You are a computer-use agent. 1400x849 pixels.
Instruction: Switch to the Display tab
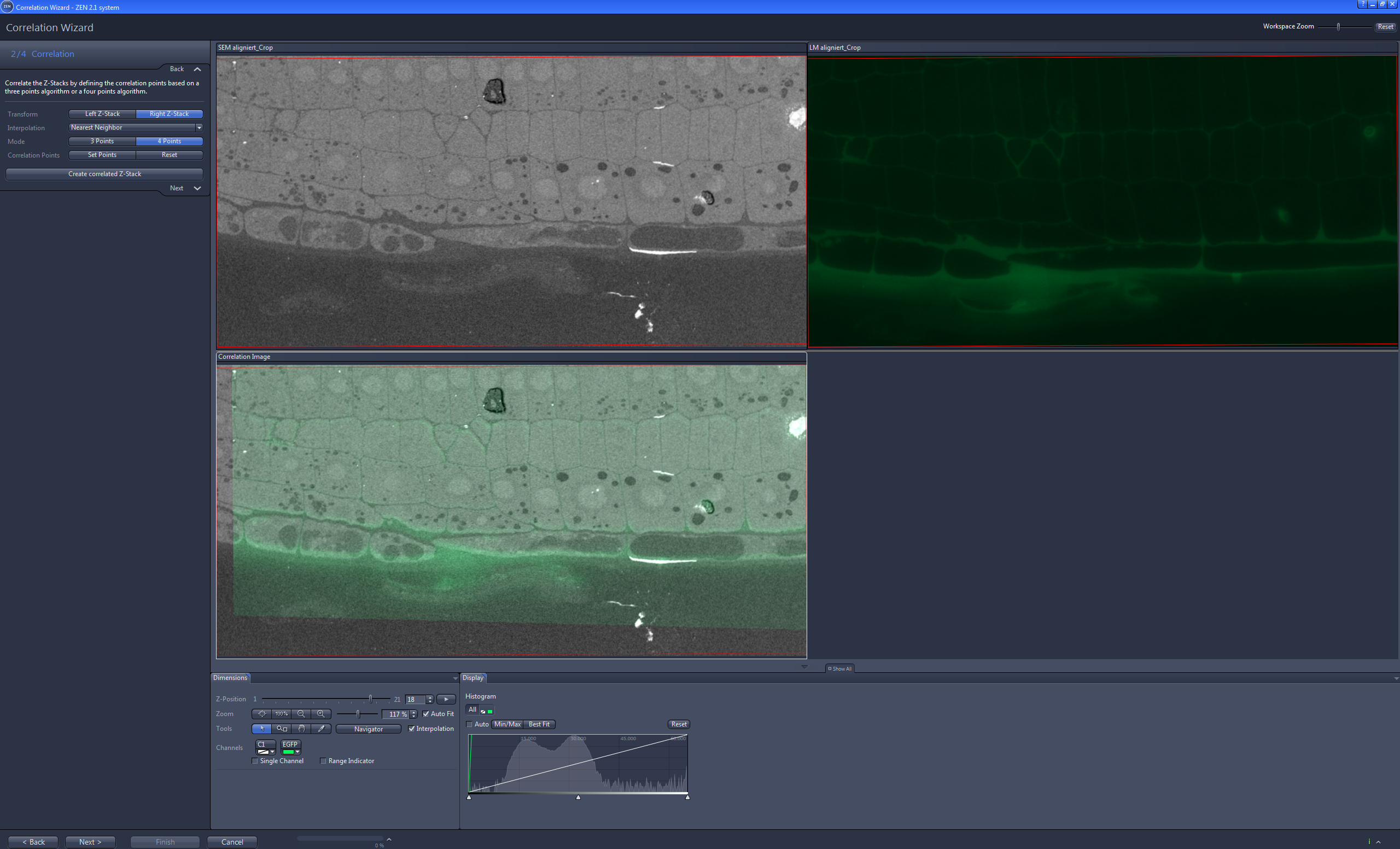pyautogui.click(x=473, y=677)
